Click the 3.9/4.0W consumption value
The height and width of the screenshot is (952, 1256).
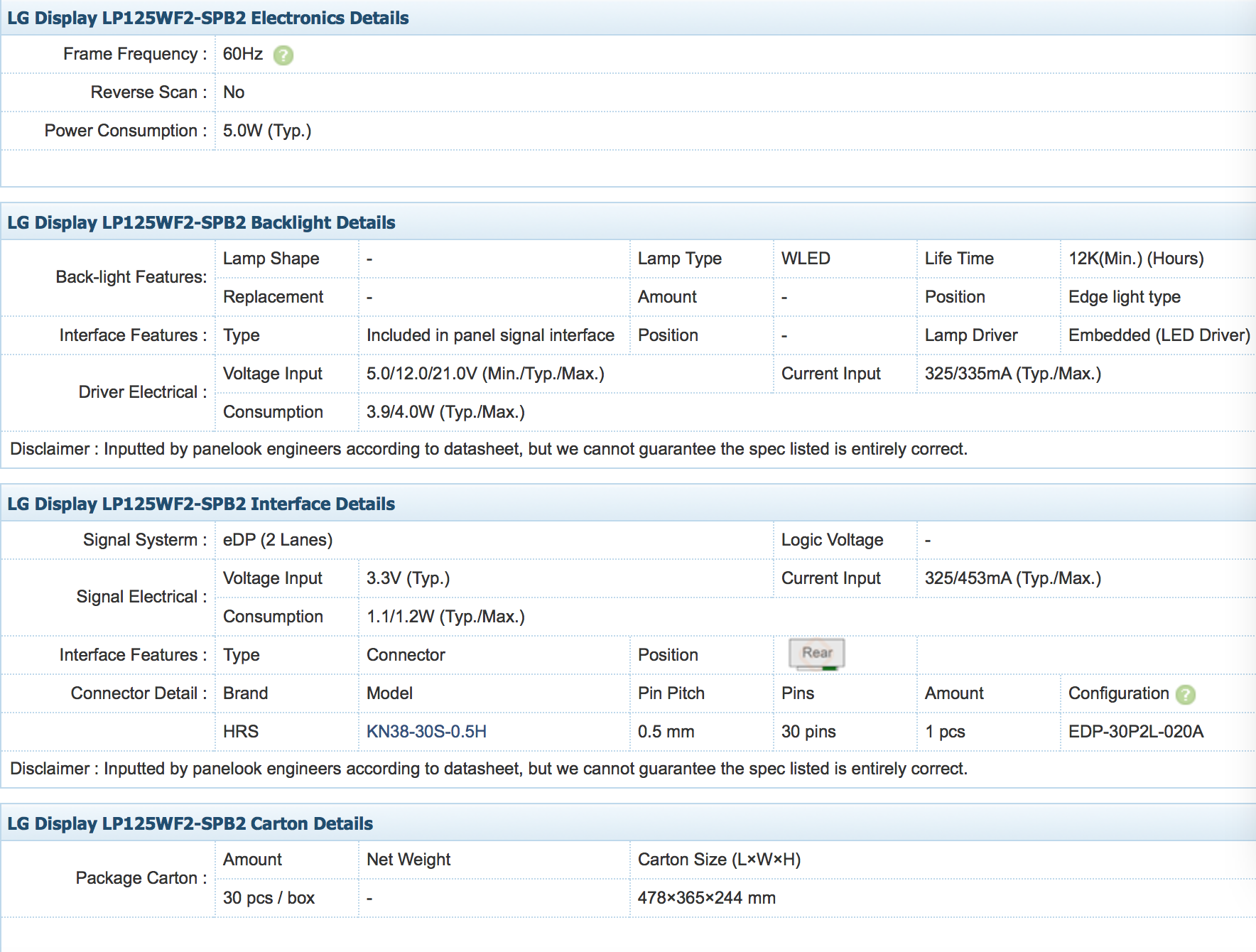coord(445,412)
